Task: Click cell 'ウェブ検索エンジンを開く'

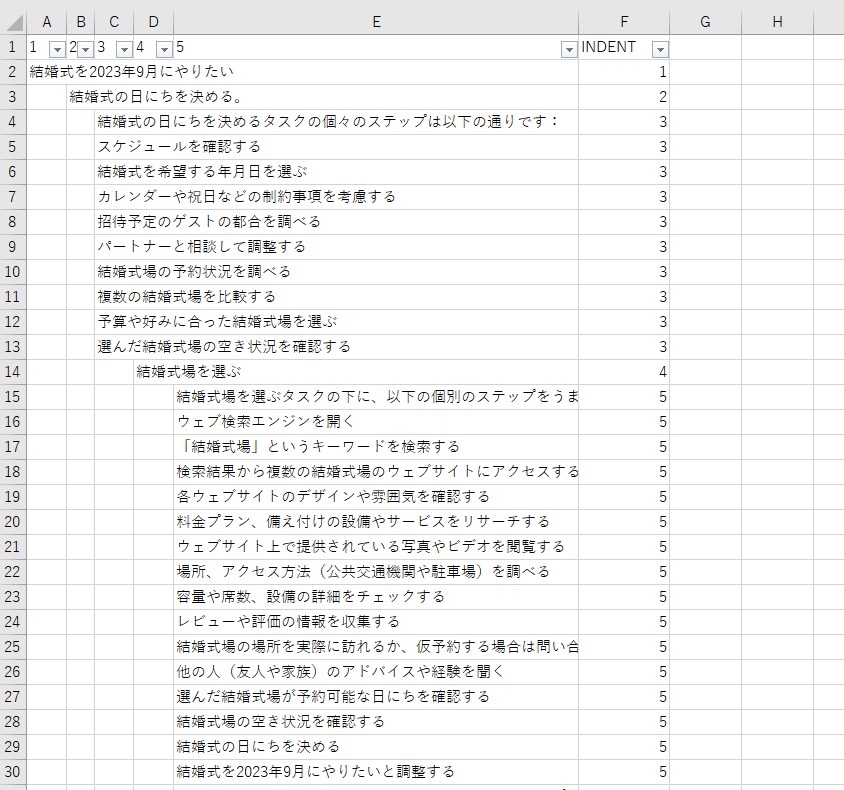Action: click(x=265, y=421)
